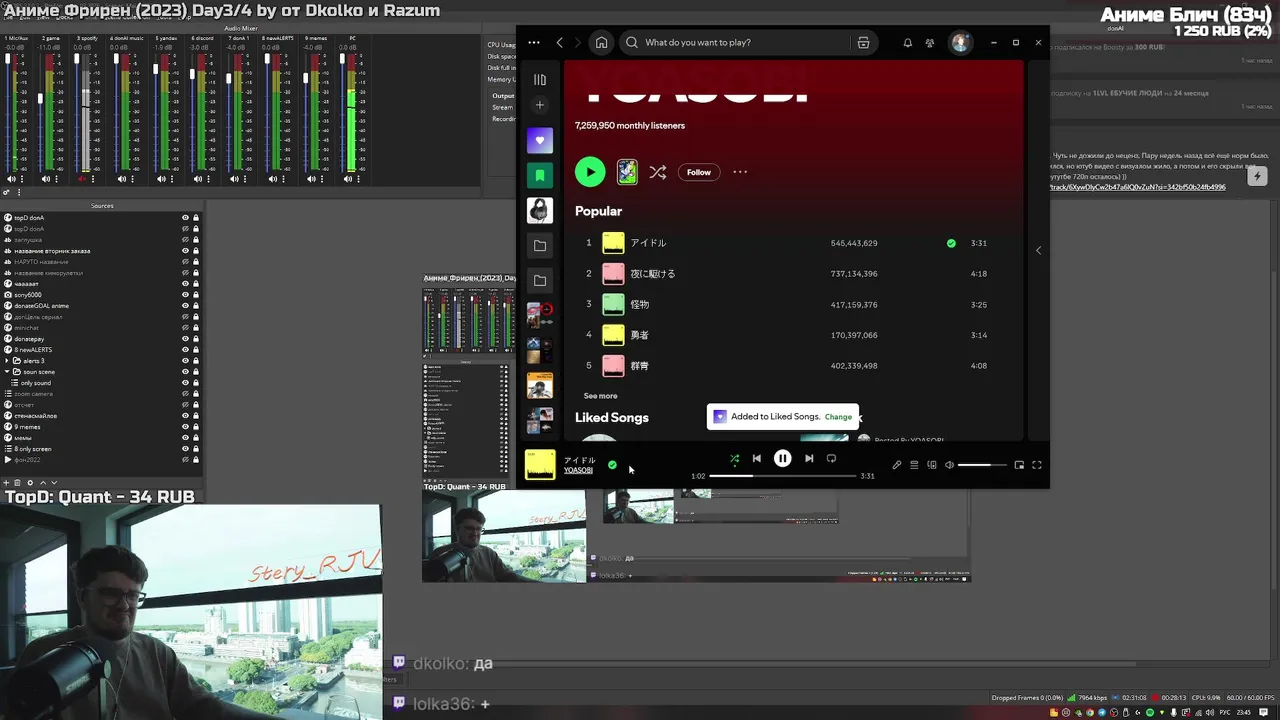
Task: Open Spotify miniplayer icon
Action: pyautogui.click(x=1019, y=465)
